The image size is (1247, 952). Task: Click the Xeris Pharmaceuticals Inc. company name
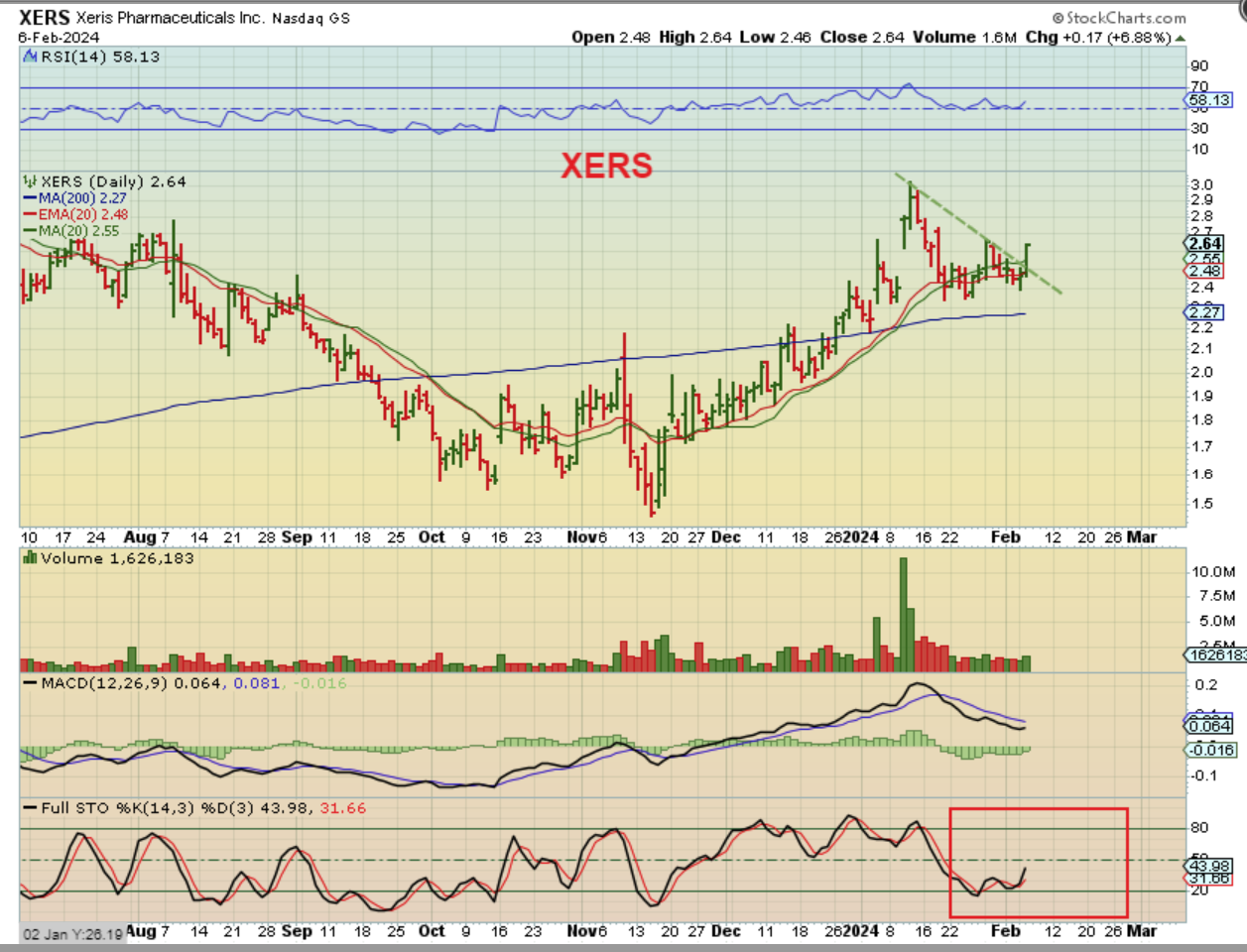[x=171, y=18]
